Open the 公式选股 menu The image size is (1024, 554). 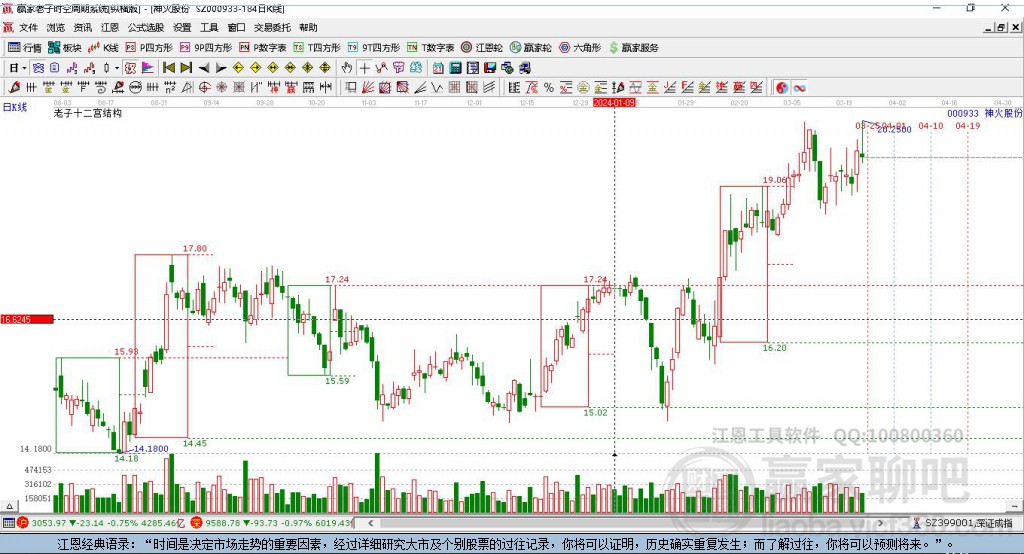pyautogui.click(x=146, y=27)
